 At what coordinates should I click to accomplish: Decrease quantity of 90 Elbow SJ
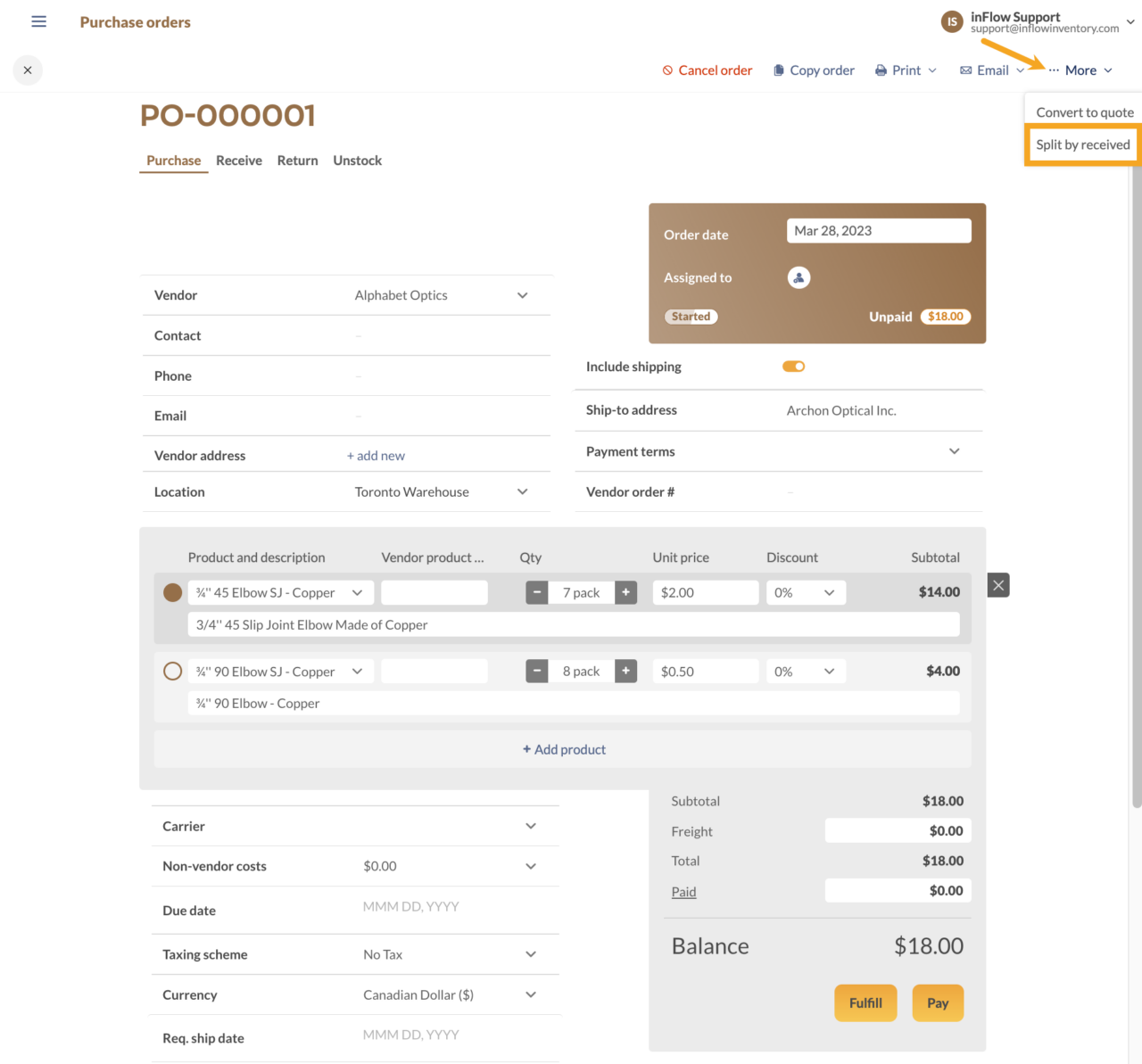pos(537,671)
